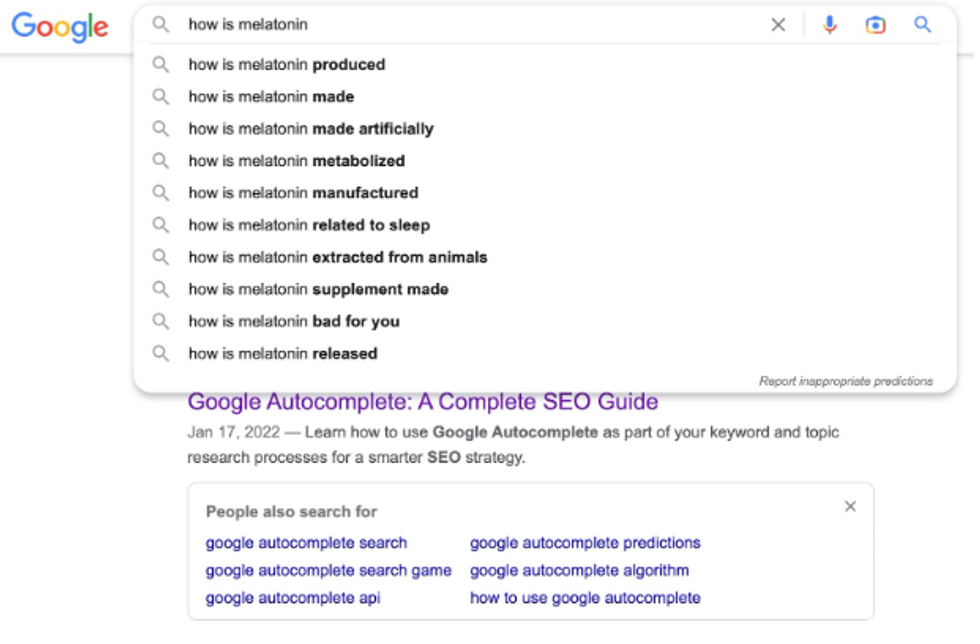The width and height of the screenshot is (980, 644).
Task: Choose "how is melatonin extracted from animals"
Action: click(338, 257)
